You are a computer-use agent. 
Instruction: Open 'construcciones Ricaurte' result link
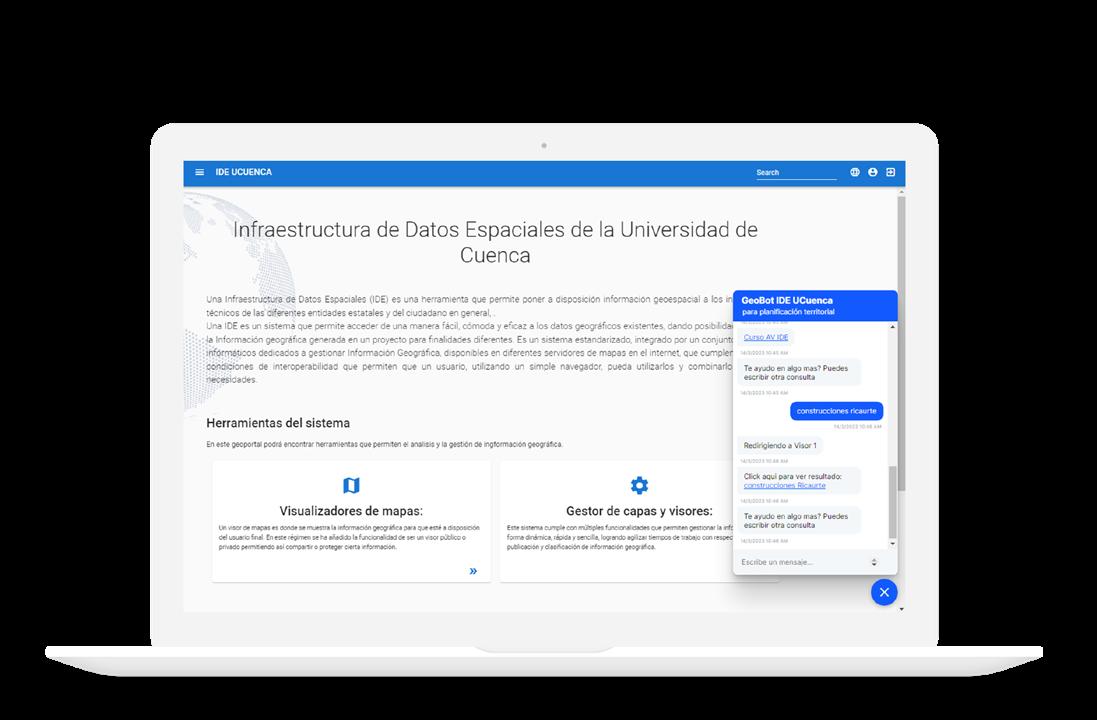point(784,486)
